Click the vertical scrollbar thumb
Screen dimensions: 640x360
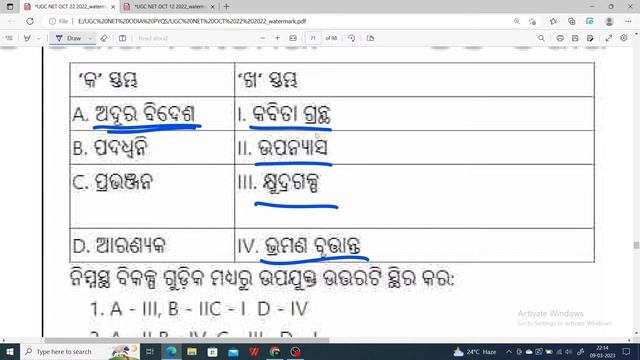[636, 245]
